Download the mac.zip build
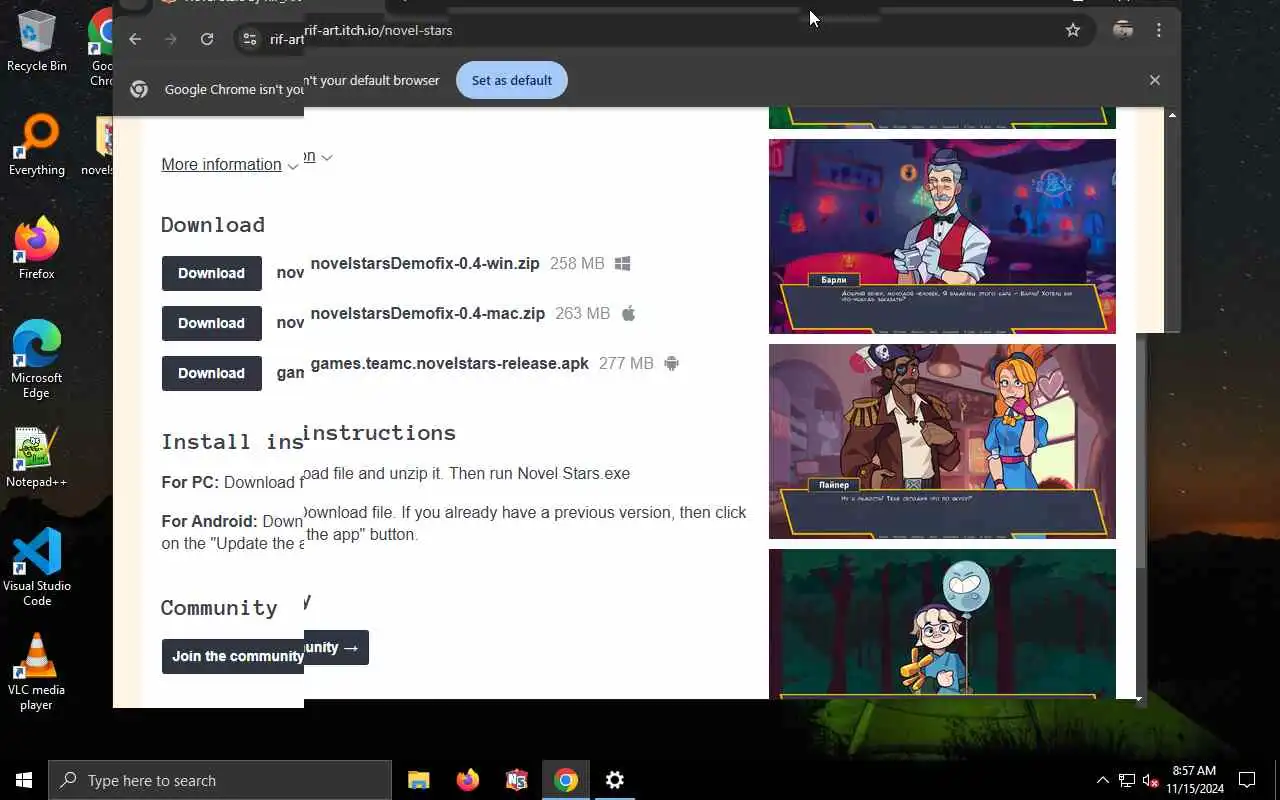Screen dimensions: 1280x800 click(211, 323)
